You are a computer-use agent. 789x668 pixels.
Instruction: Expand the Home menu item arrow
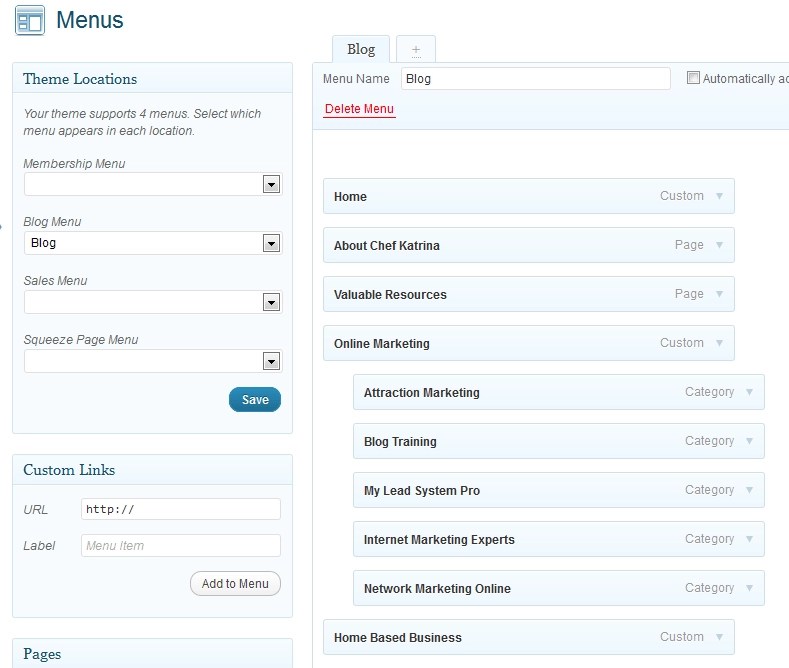click(x=720, y=196)
